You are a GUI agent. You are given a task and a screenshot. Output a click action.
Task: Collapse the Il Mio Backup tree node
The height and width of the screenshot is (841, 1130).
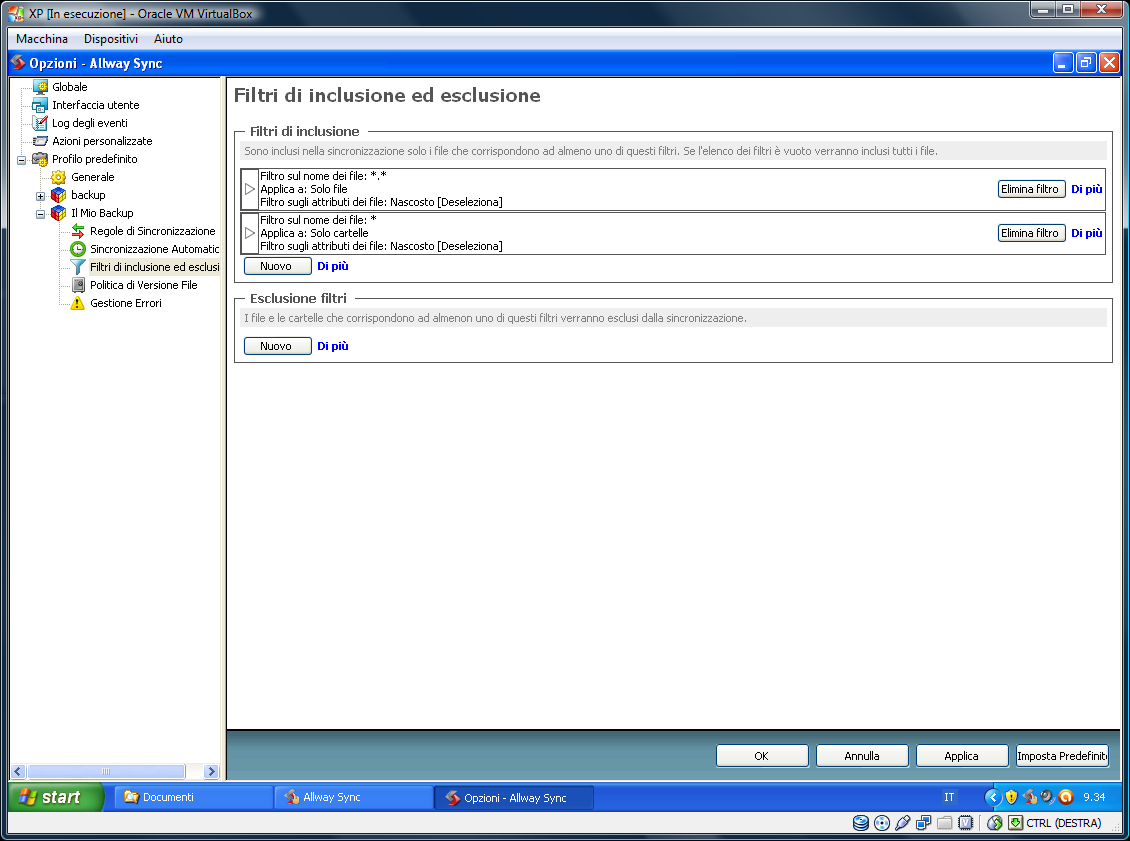pyautogui.click(x=40, y=214)
